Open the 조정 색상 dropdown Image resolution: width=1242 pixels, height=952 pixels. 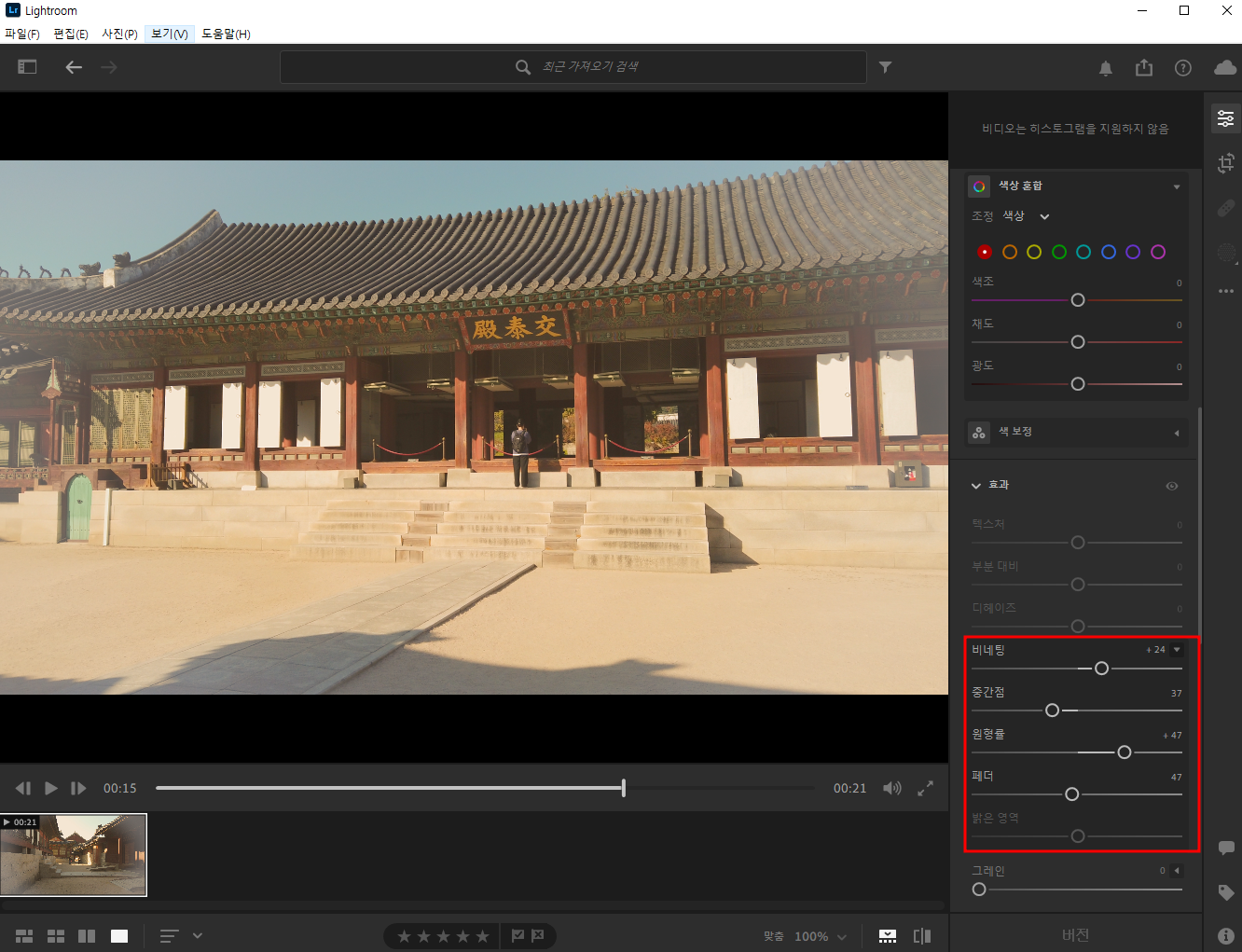1026,216
